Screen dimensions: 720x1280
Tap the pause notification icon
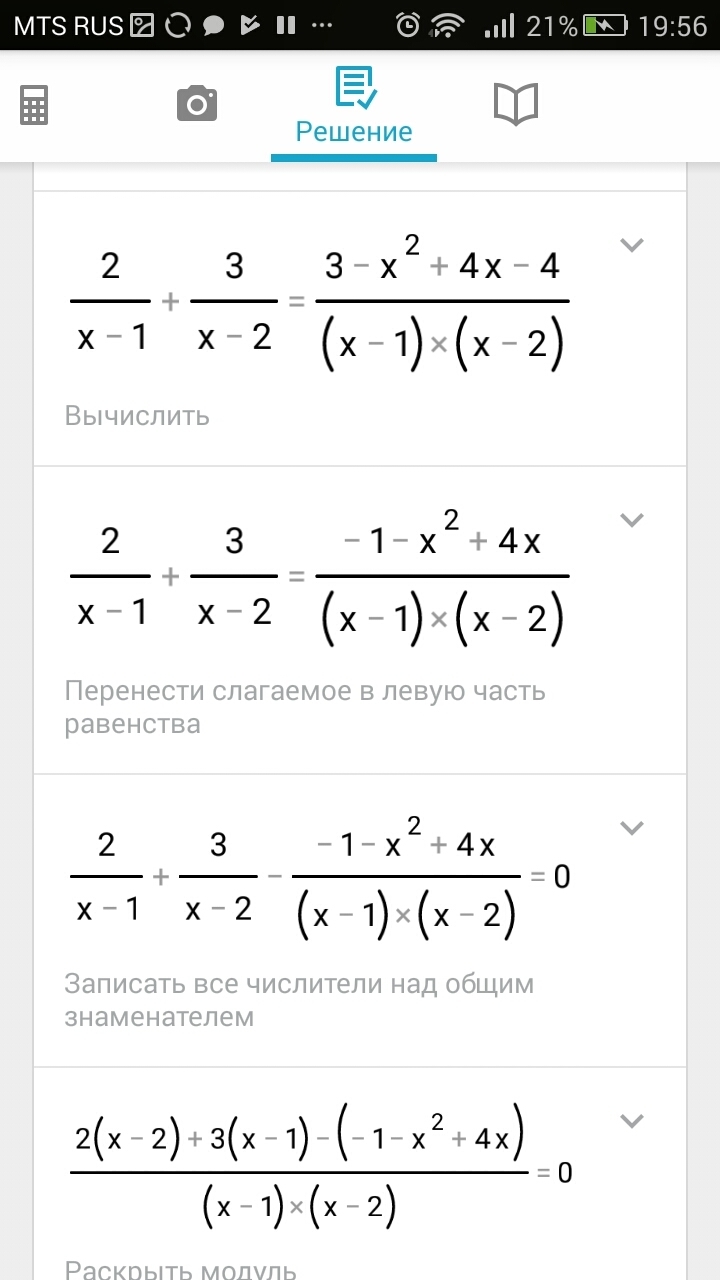coord(286,25)
